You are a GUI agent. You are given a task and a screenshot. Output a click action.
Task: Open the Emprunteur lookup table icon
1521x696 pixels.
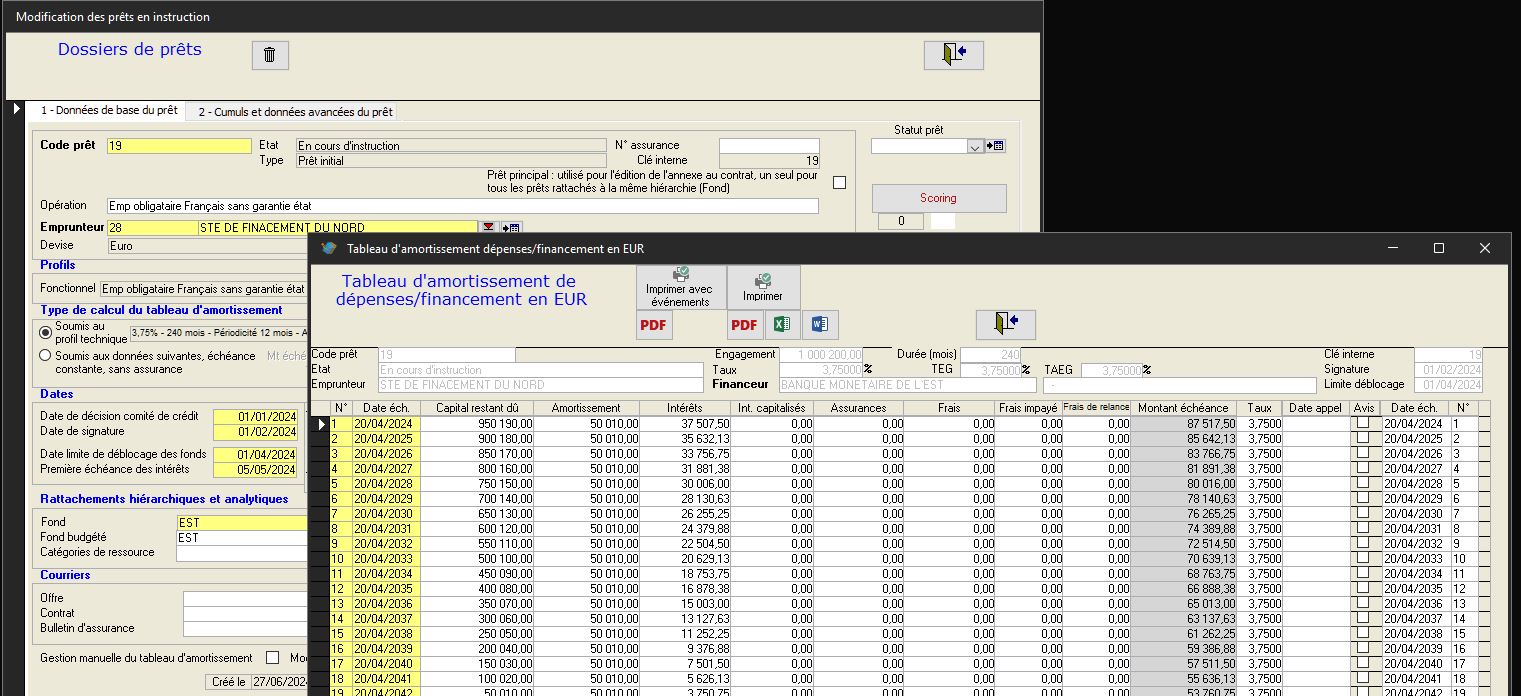511,228
